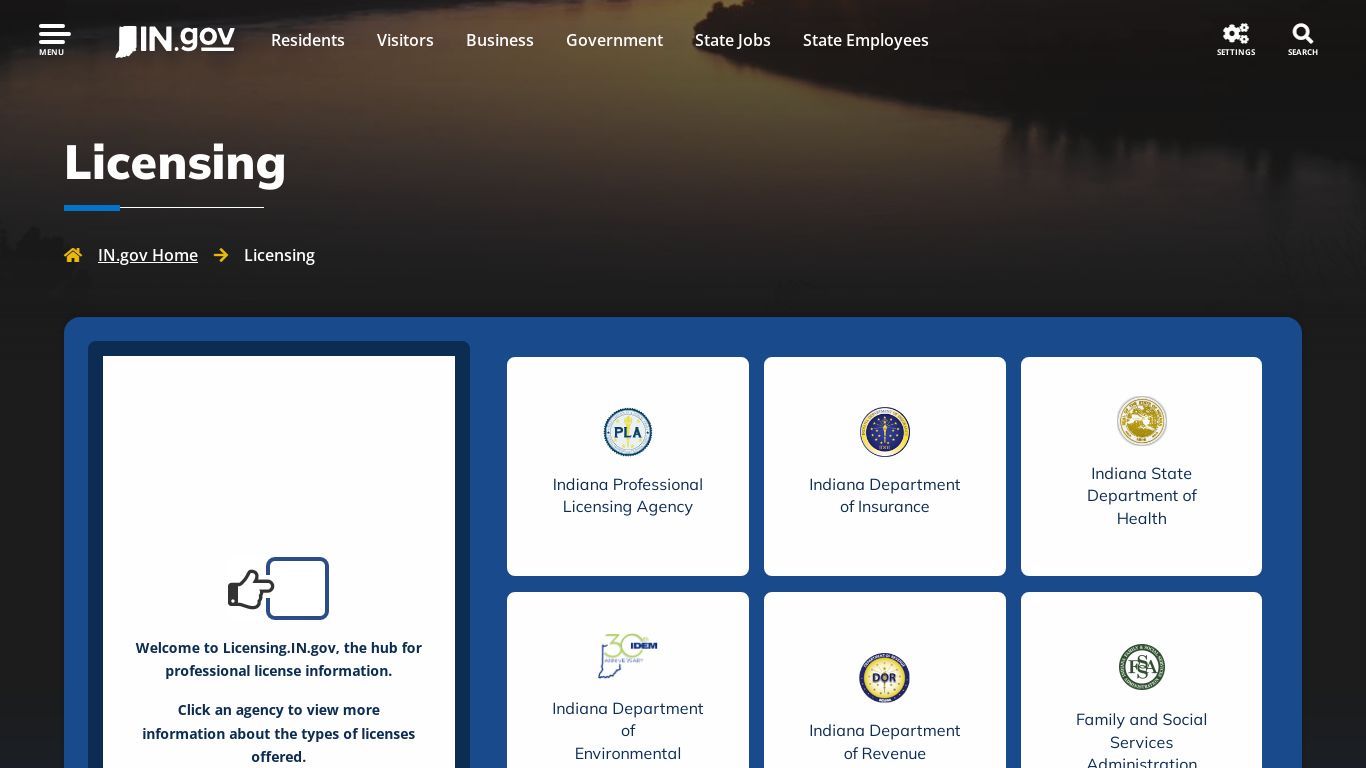Follow the IN.gov Home breadcrumb link
The image size is (1366, 768).
[148, 255]
